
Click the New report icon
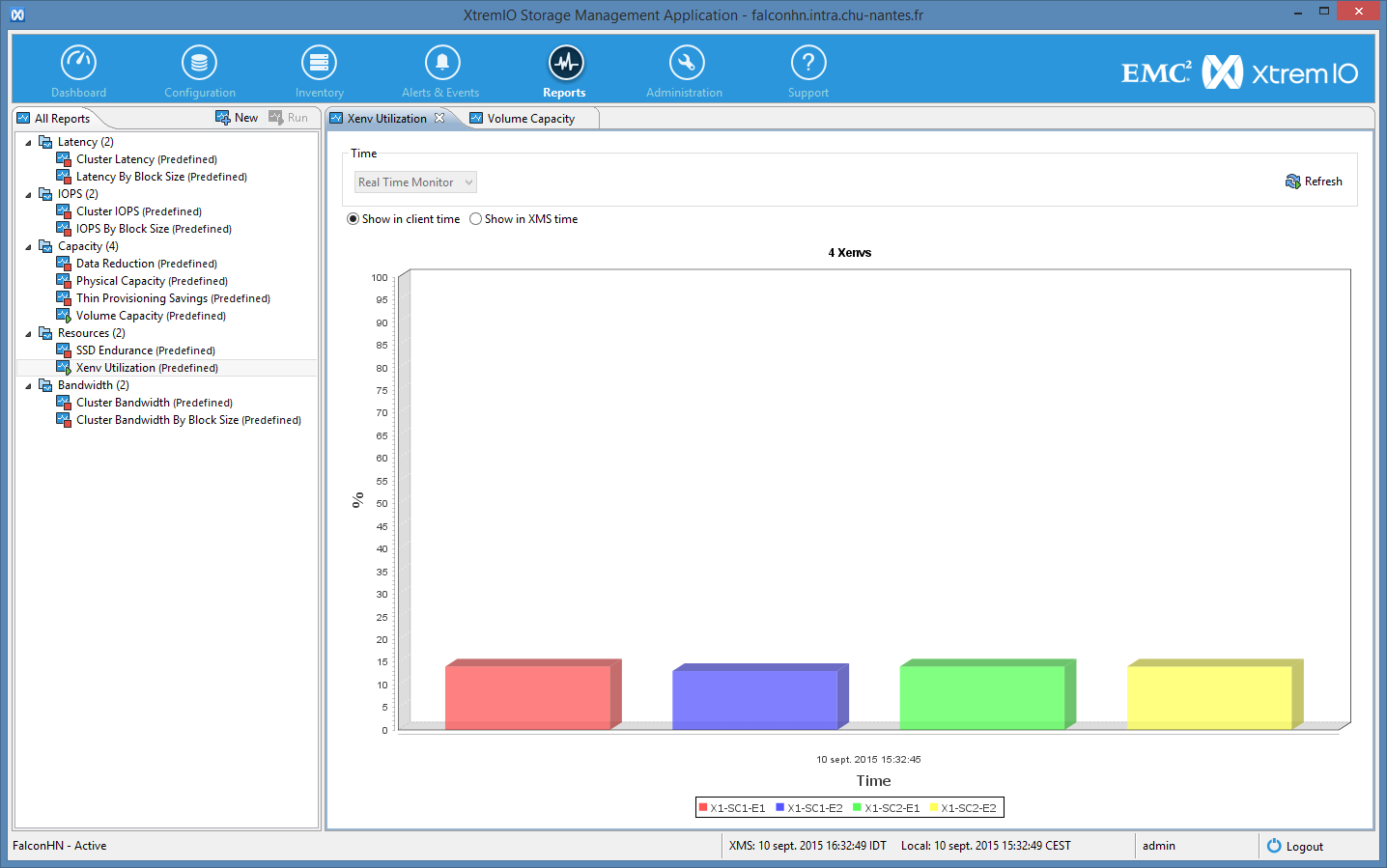click(x=223, y=118)
